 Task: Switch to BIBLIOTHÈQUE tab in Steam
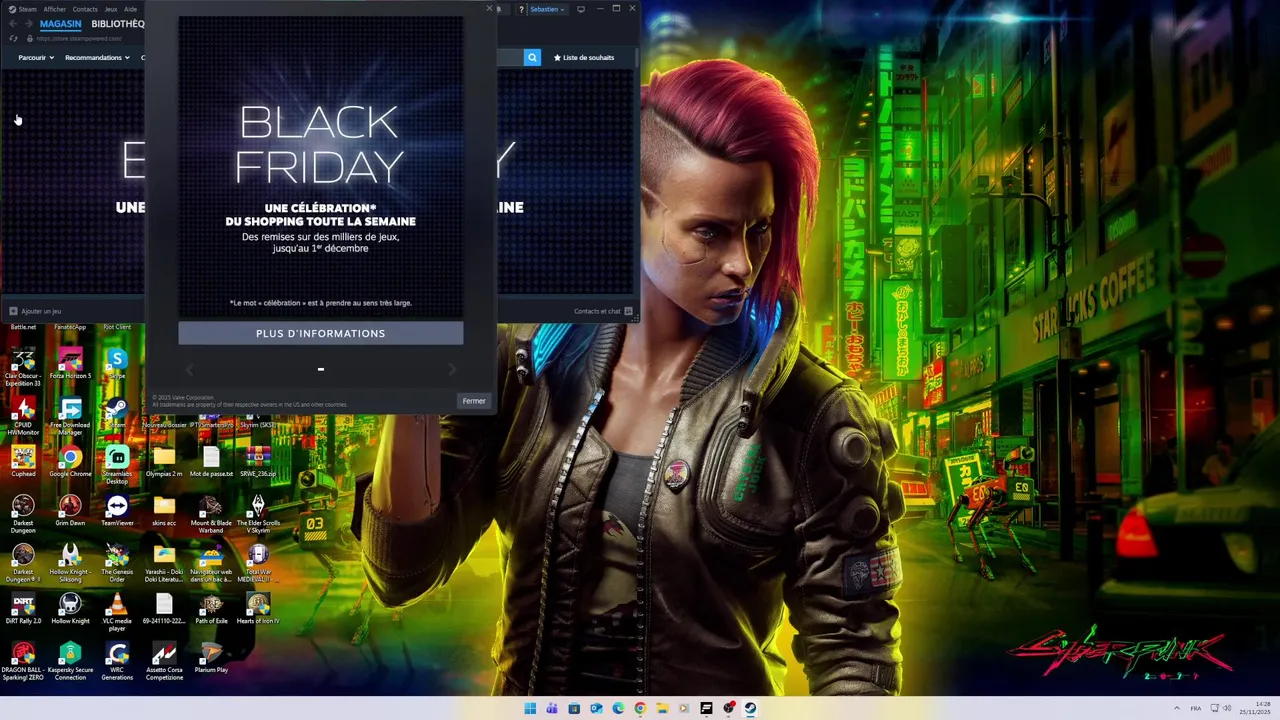click(118, 24)
